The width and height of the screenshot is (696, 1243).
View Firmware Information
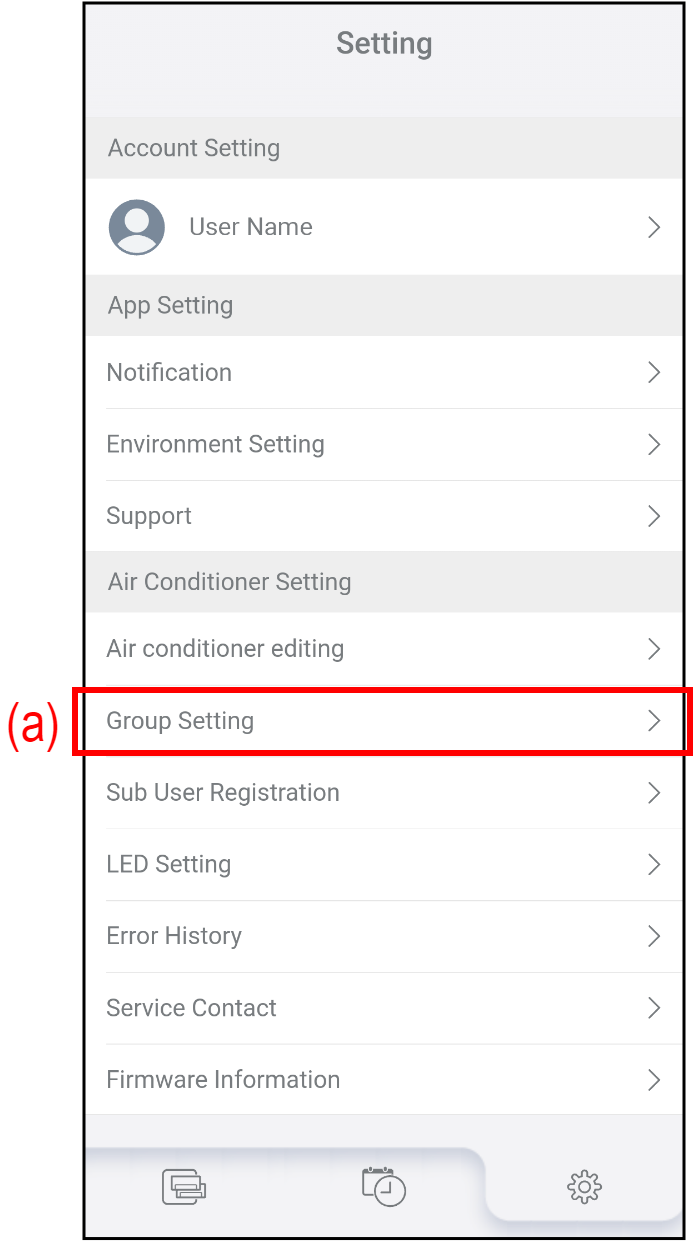coord(223,1080)
